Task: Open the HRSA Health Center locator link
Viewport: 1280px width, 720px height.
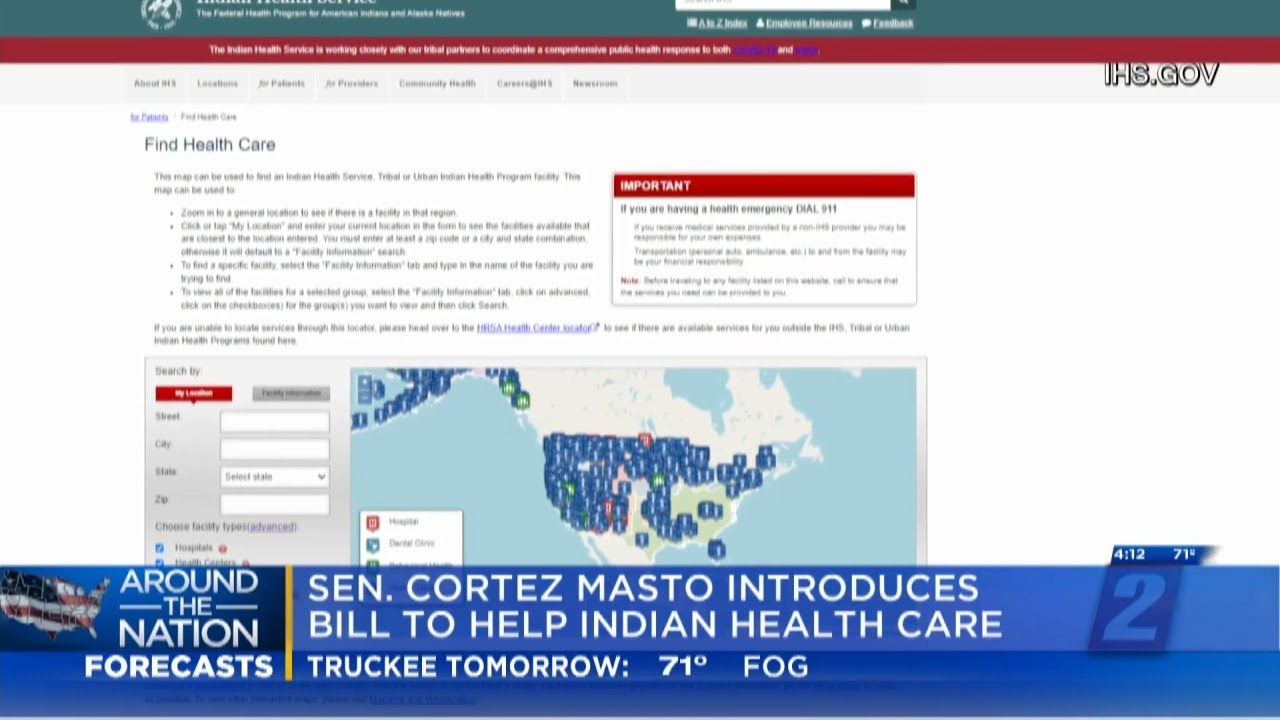Action: coord(534,327)
